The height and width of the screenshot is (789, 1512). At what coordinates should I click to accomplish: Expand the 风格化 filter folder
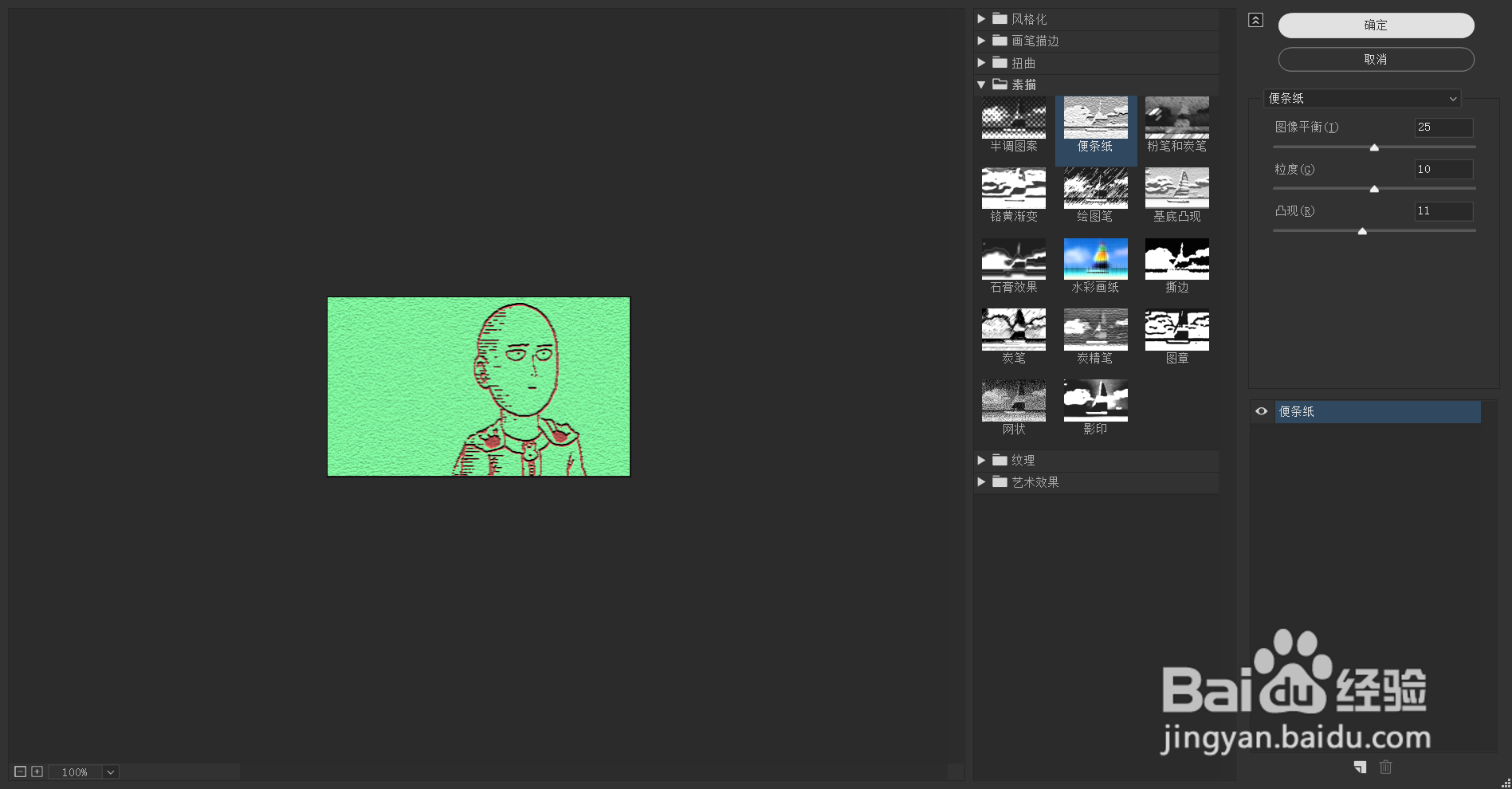981,18
